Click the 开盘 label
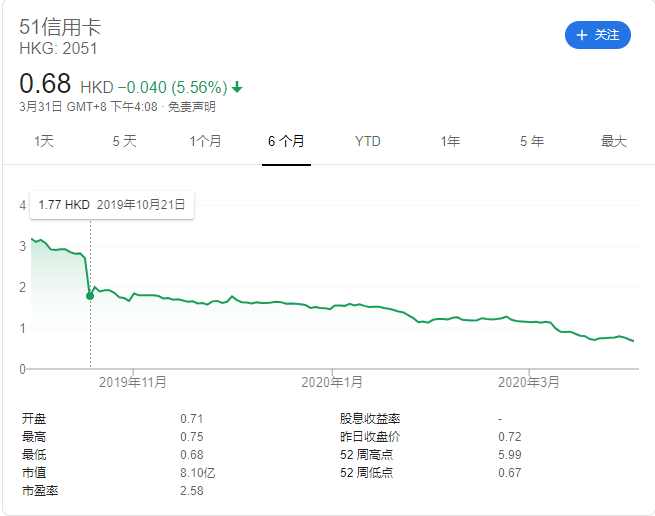 coord(34,419)
